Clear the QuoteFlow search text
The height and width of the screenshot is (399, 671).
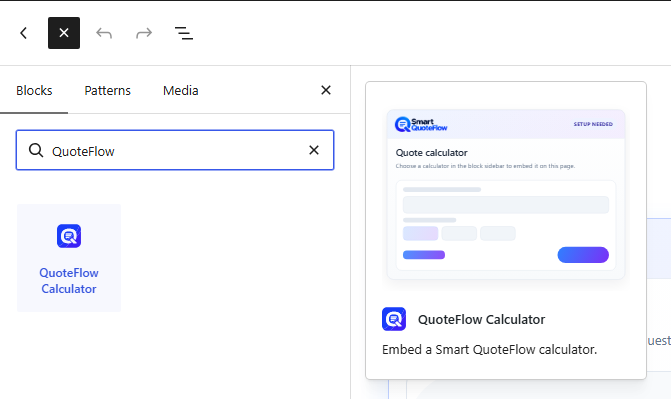point(314,150)
